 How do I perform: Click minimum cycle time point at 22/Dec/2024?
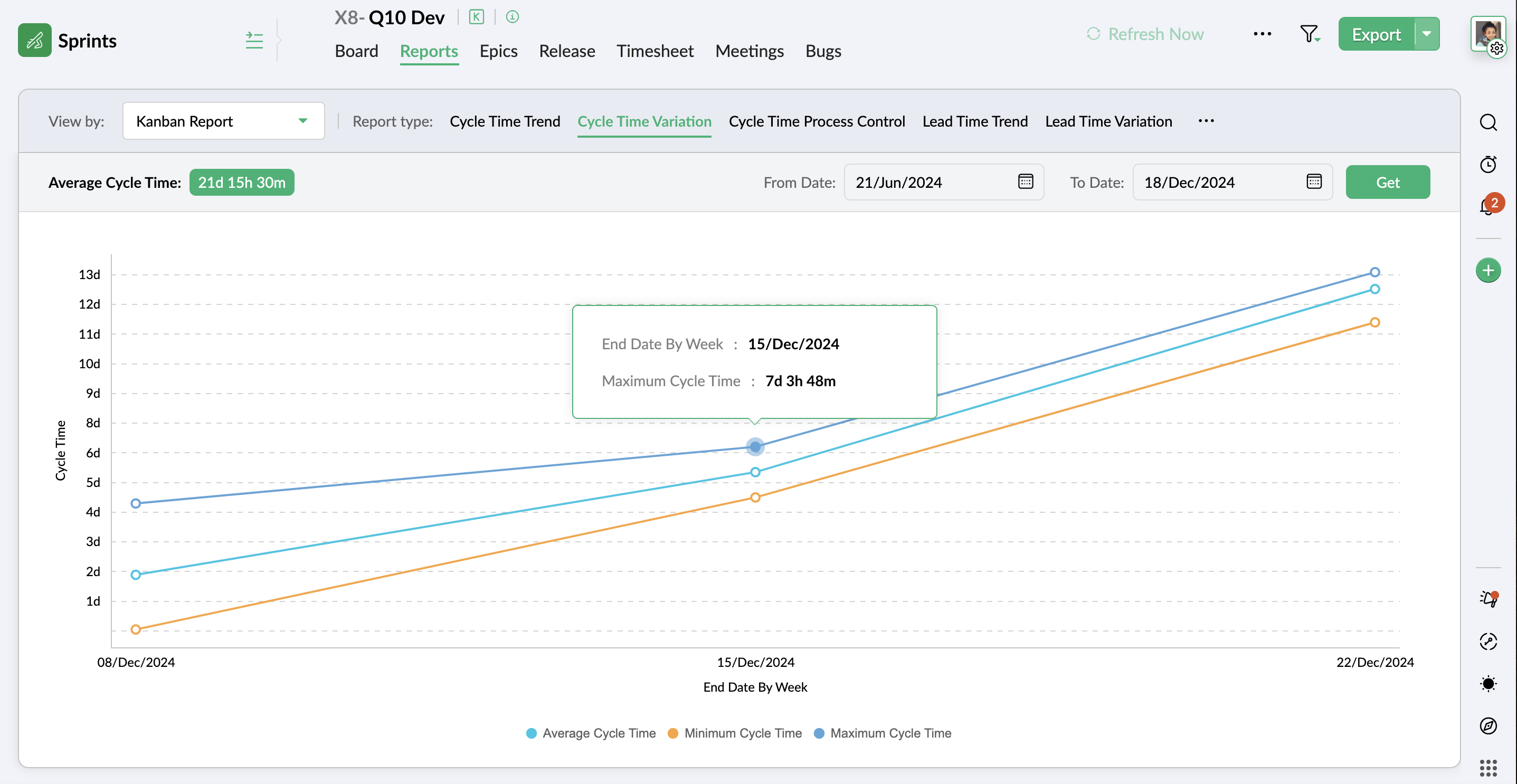(x=1374, y=322)
